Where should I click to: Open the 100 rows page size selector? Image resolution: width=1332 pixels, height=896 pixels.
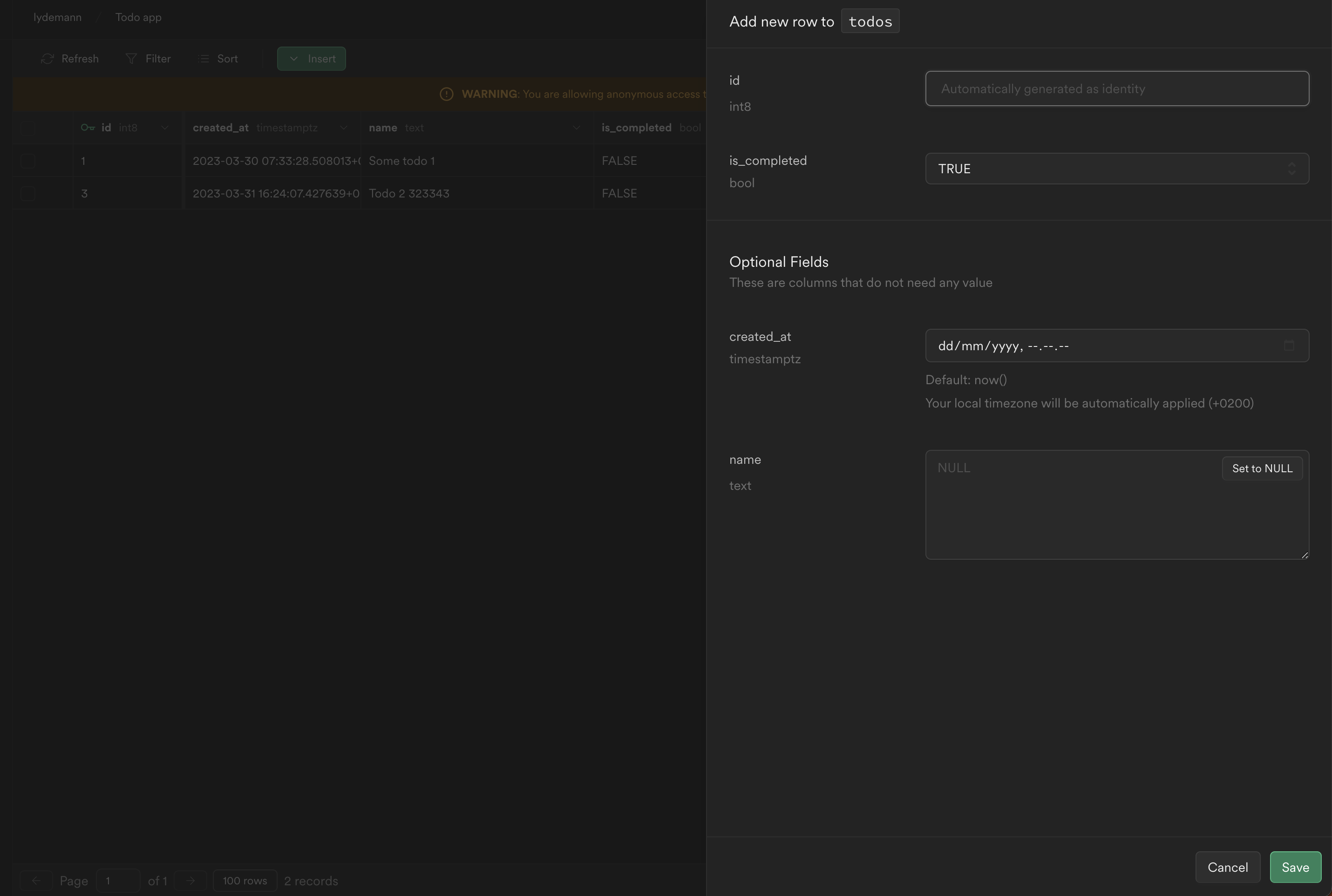tap(245, 881)
